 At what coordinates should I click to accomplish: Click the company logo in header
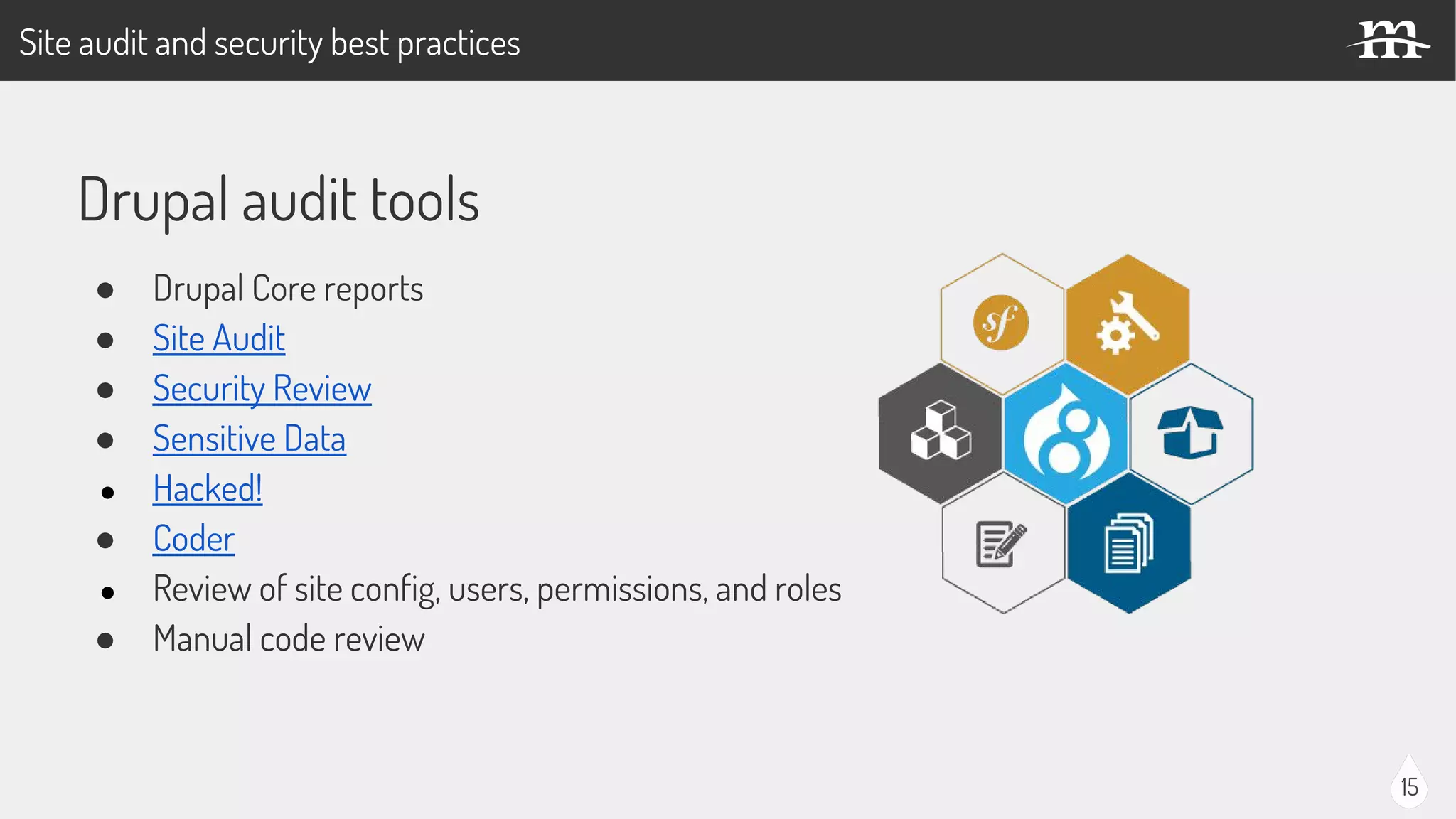click(x=1388, y=40)
